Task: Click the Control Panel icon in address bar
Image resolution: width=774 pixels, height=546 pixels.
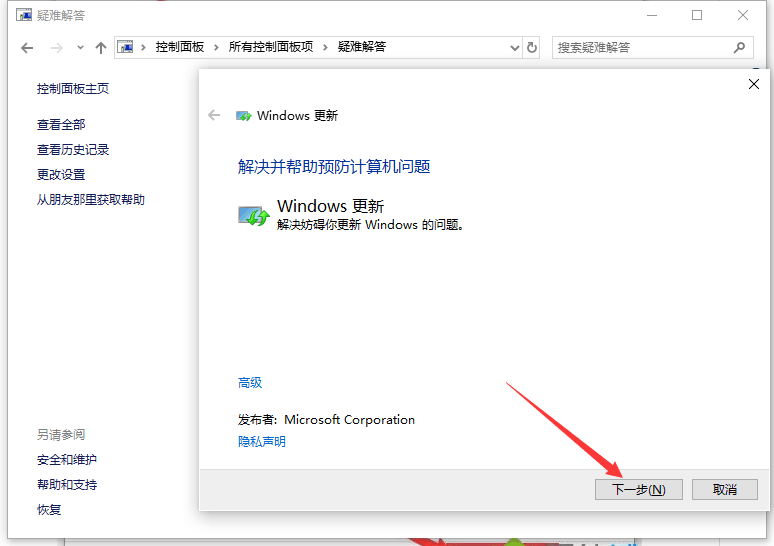Action: [125, 47]
